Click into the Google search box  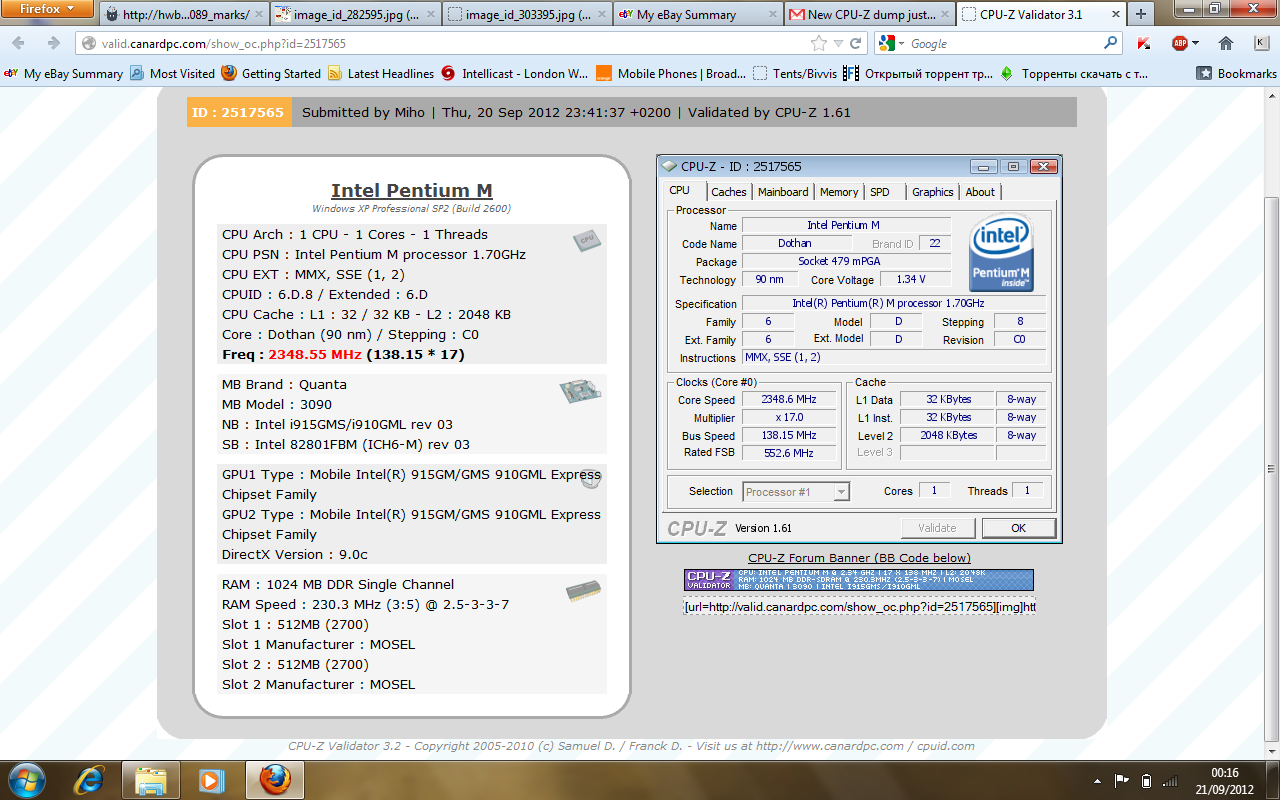click(1005, 43)
